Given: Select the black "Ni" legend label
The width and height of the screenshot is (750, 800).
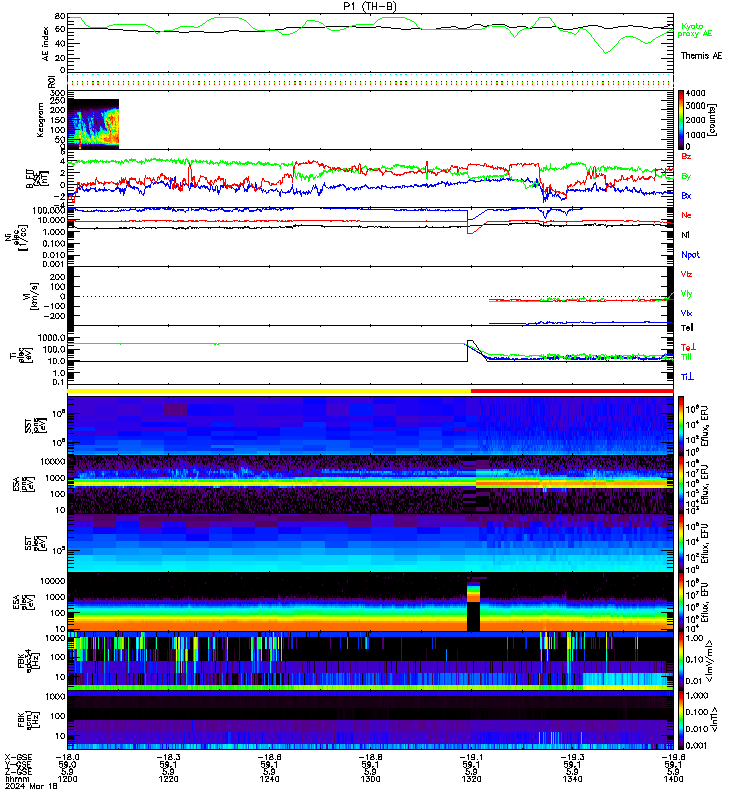Looking at the screenshot, I should (x=685, y=235).
